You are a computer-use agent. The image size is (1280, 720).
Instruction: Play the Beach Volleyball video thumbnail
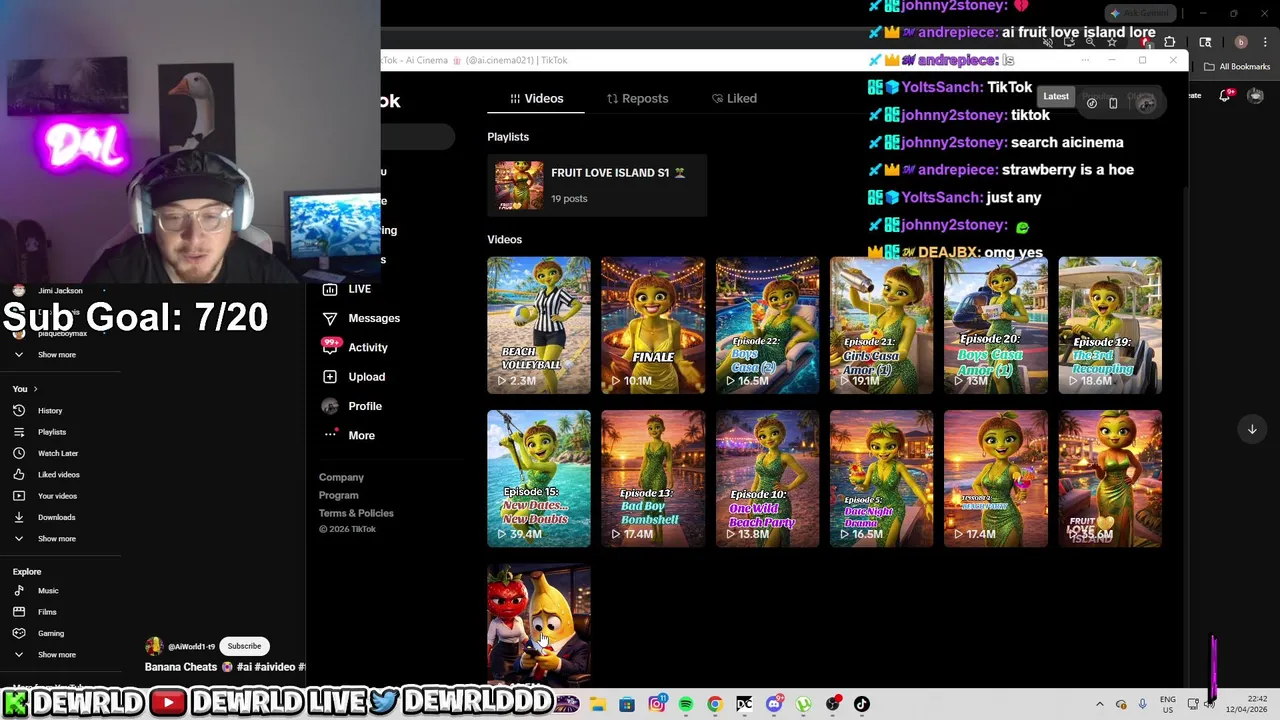(x=539, y=325)
